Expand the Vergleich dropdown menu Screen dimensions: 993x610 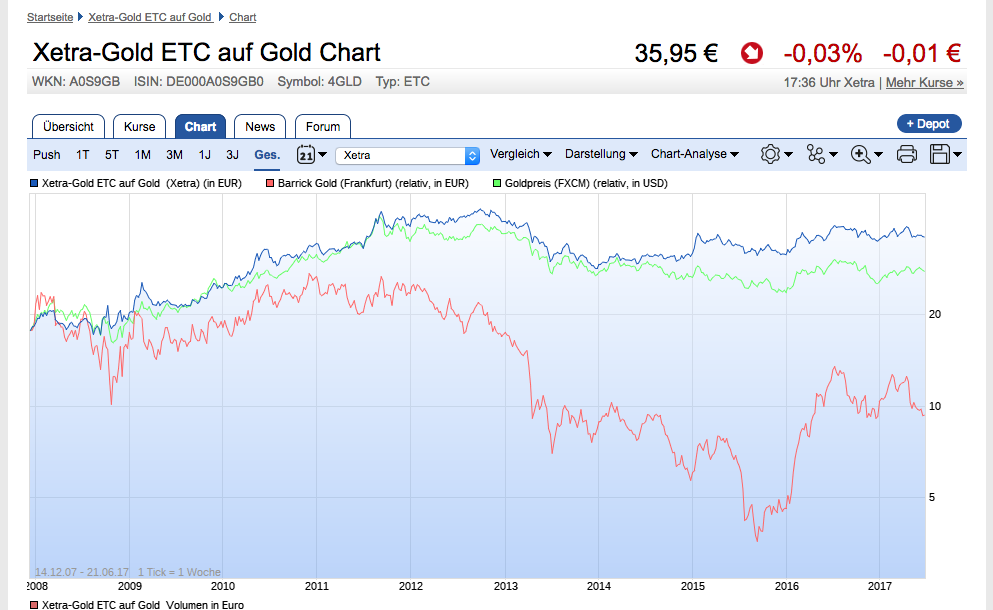pyautogui.click(x=520, y=154)
